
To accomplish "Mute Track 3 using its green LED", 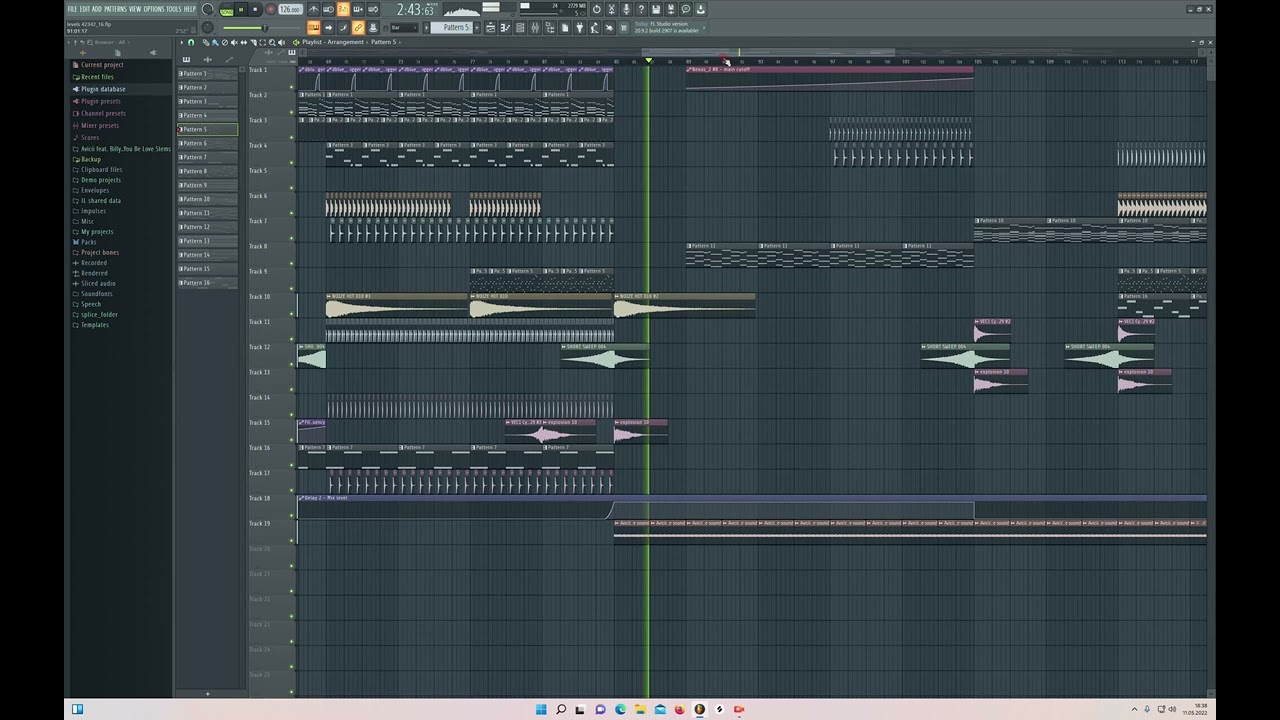I will 292,137.
